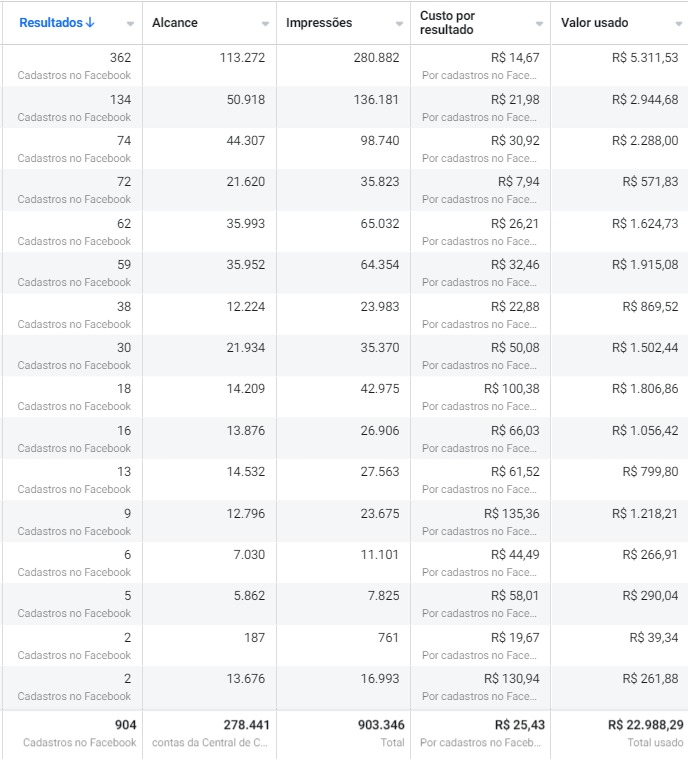The width and height of the screenshot is (688, 759).
Task: Open the Valor usado column dropdown arrow
Action: click(x=679, y=24)
